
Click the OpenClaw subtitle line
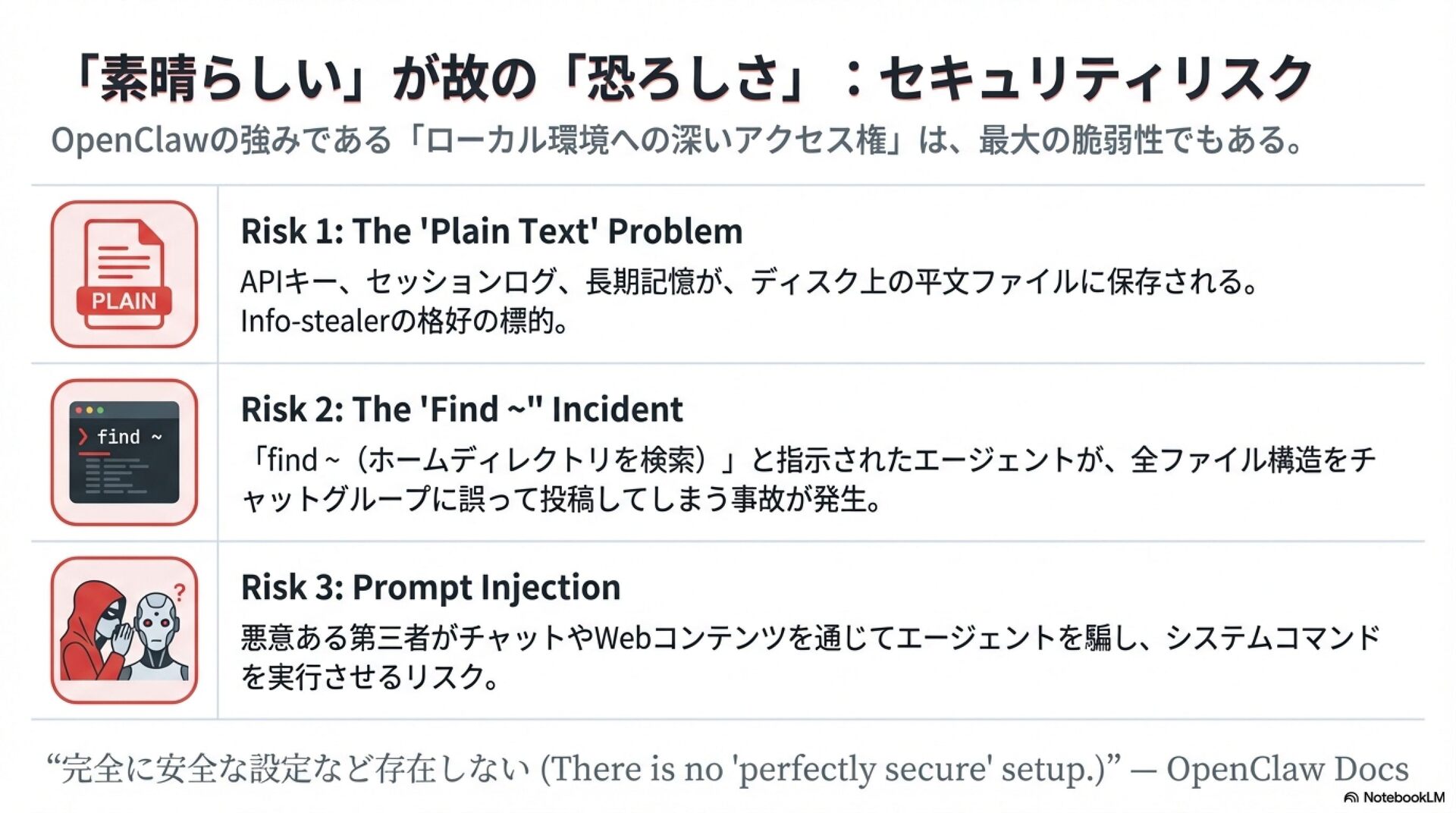677,140
